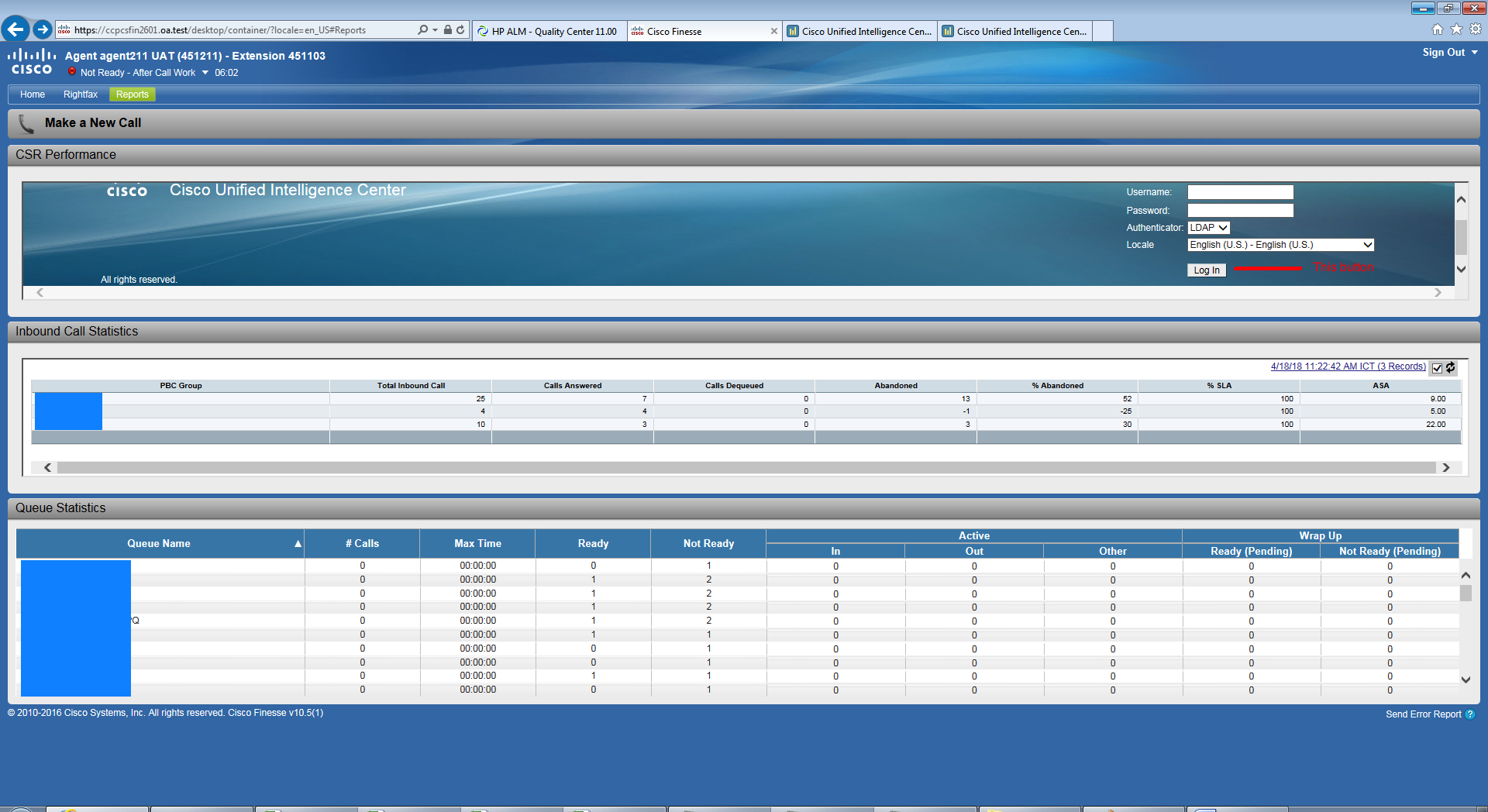Image resolution: width=1488 pixels, height=812 pixels.
Task: Click the Queue Statistics scrollbar thumb
Action: [x=1466, y=593]
